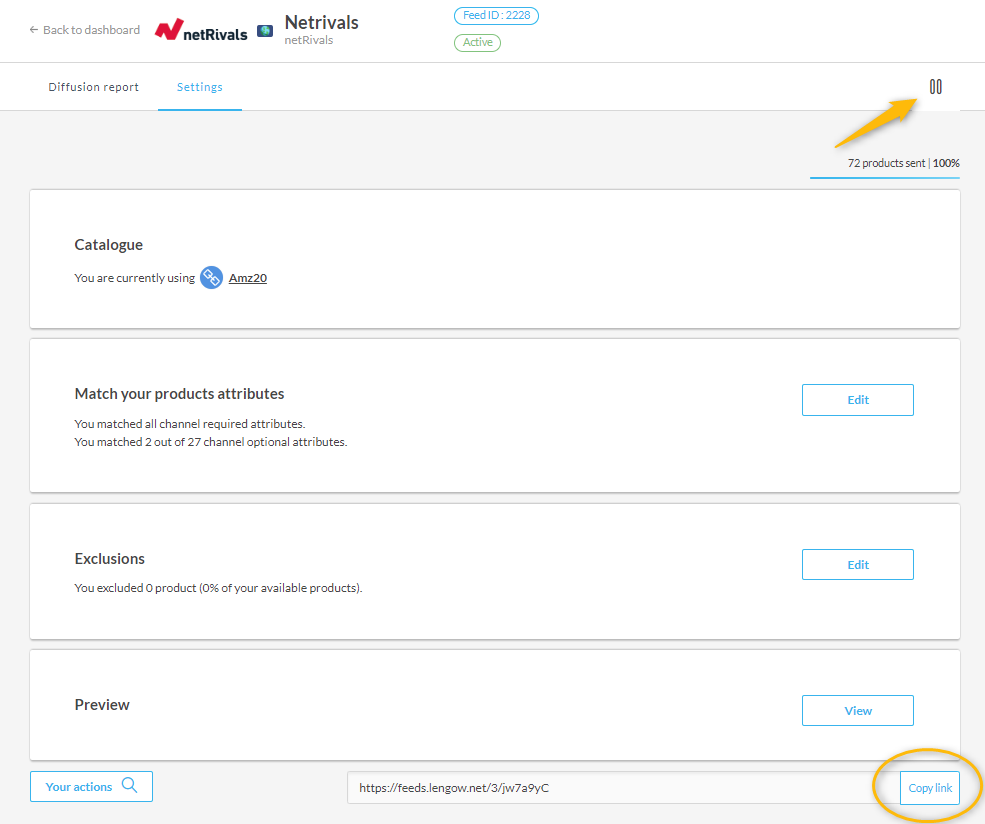Viewport: 985px width, 824px height.
Task: Click the blue chain link catalogue icon
Action: (211, 278)
